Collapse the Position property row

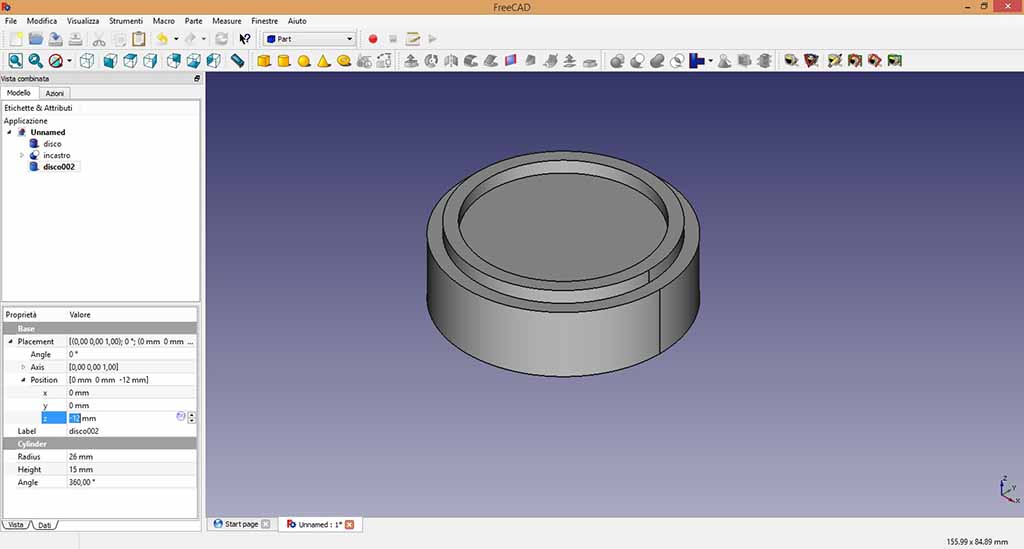(x=23, y=379)
